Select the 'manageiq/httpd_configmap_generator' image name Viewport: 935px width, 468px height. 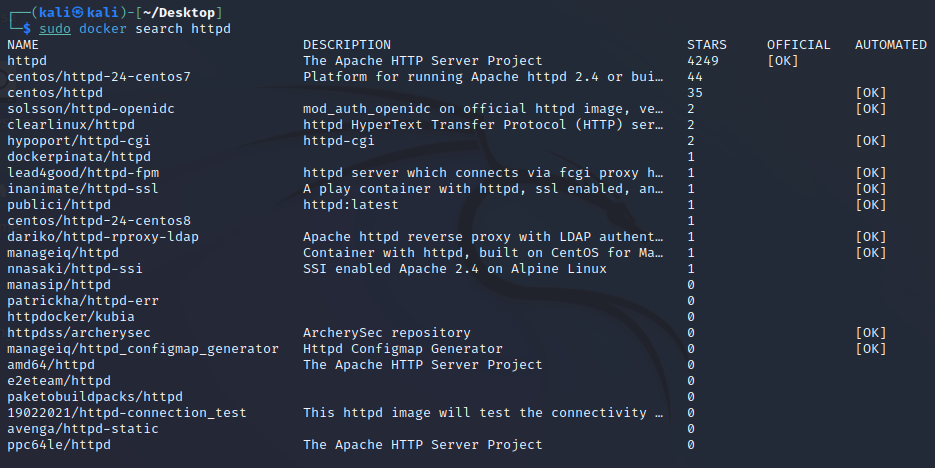(x=143, y=349)
